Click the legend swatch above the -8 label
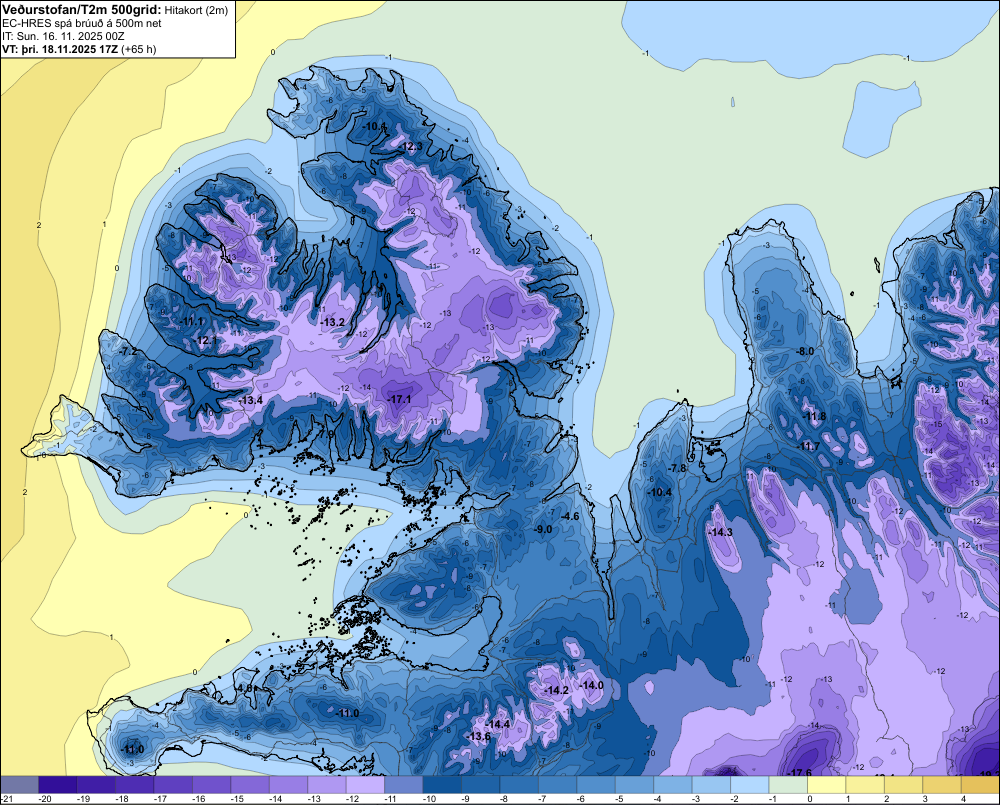Image resolution: width=1000 pixels, height=805 pixels. (x=519, y=785)
